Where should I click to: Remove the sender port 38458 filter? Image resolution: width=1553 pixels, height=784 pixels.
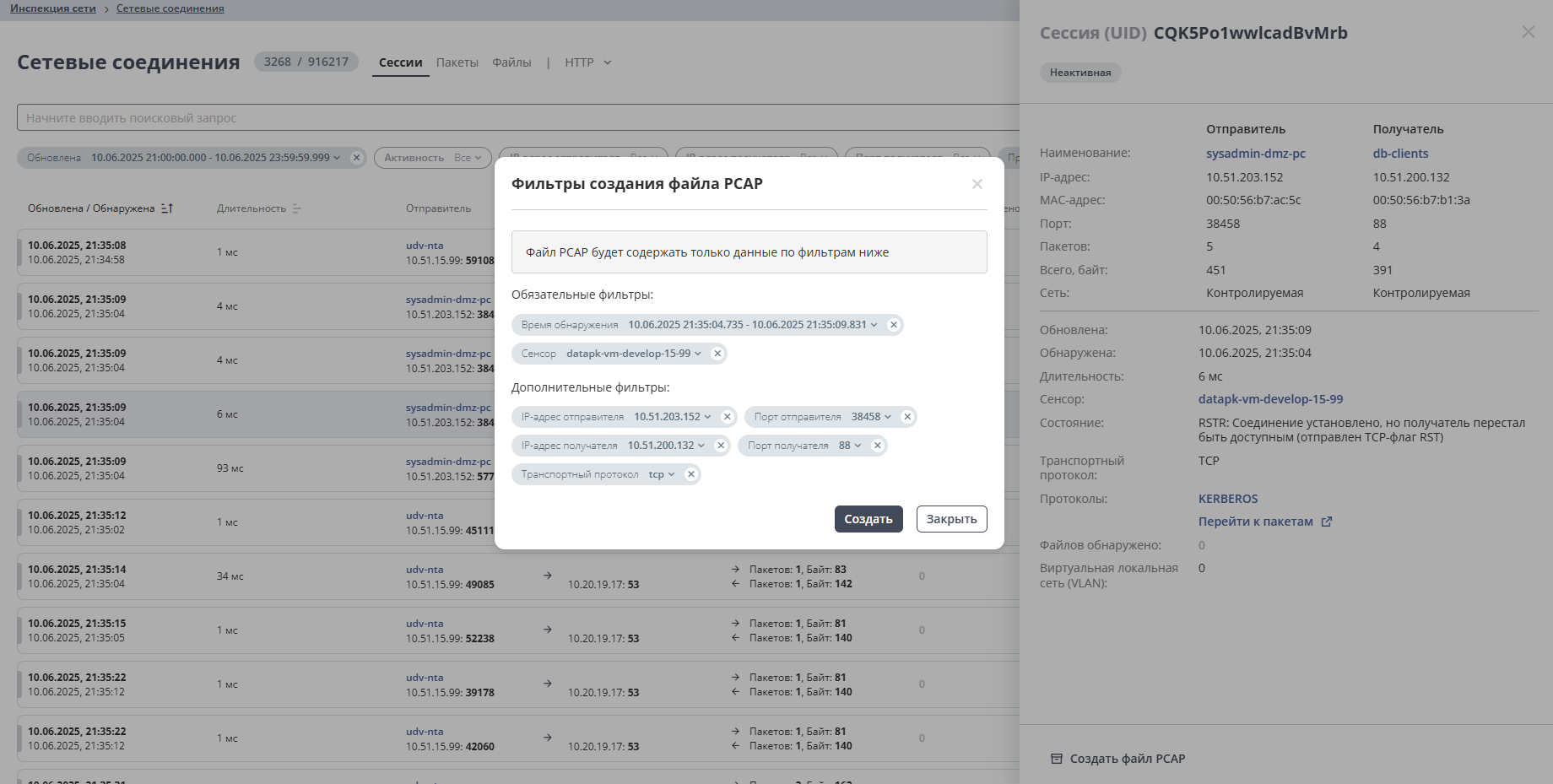pyautogui.click(x=907, y=417)
